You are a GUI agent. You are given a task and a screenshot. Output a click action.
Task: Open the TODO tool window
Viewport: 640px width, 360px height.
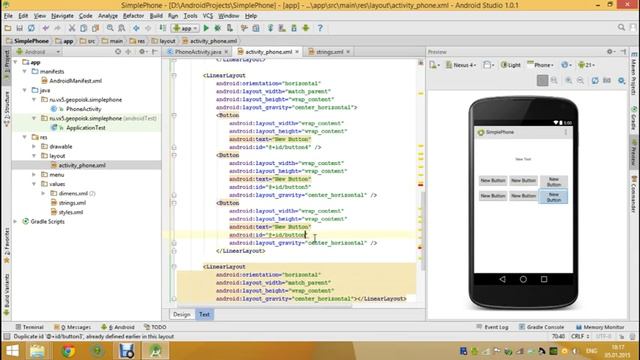155,327
